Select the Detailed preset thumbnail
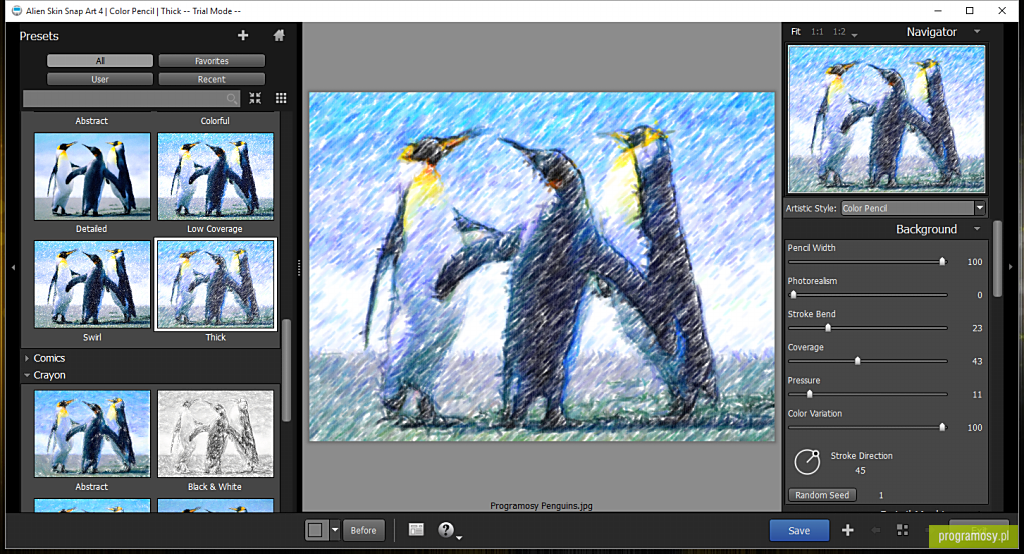This screenshot has height=554, width=1024. [x=92, y=176]
